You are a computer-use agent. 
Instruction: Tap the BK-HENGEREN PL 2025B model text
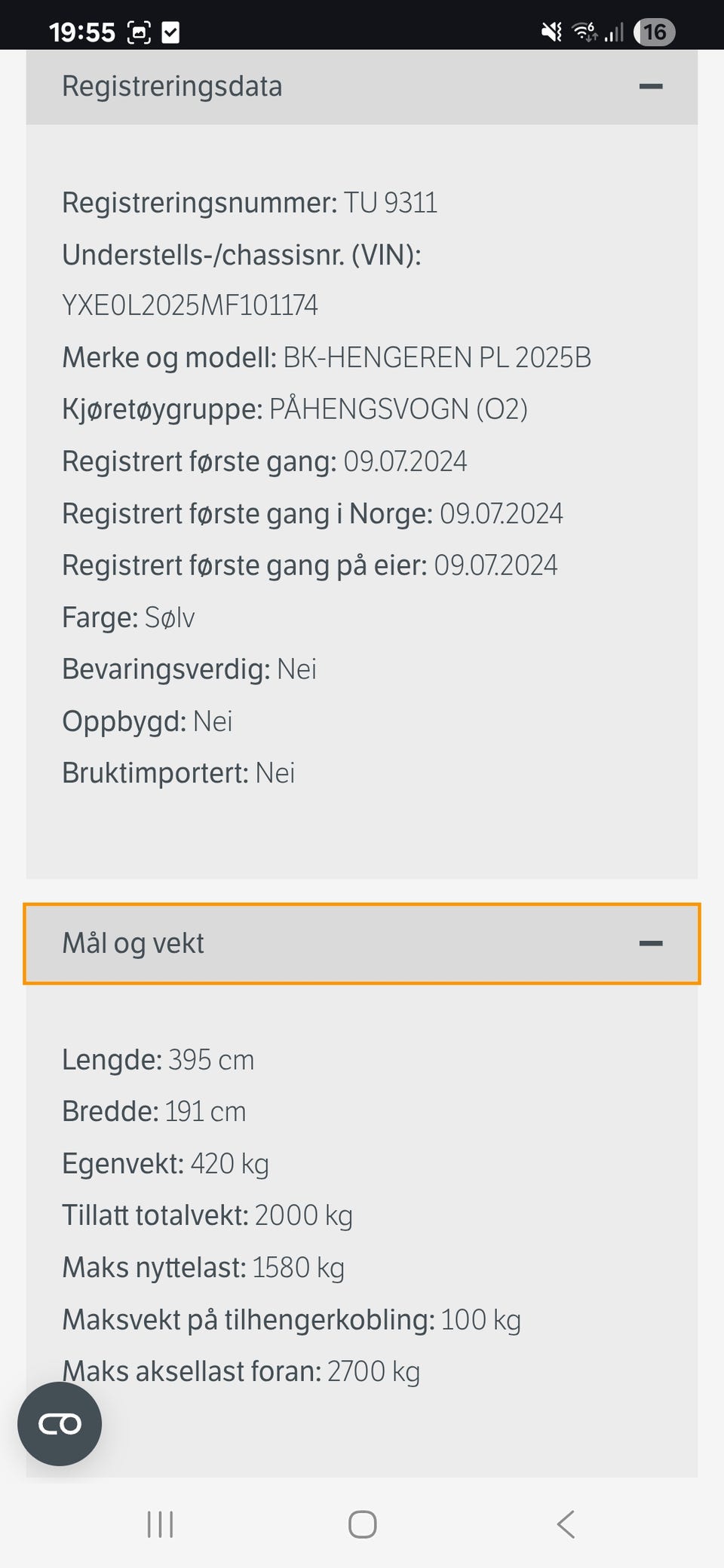pos(437,357)
